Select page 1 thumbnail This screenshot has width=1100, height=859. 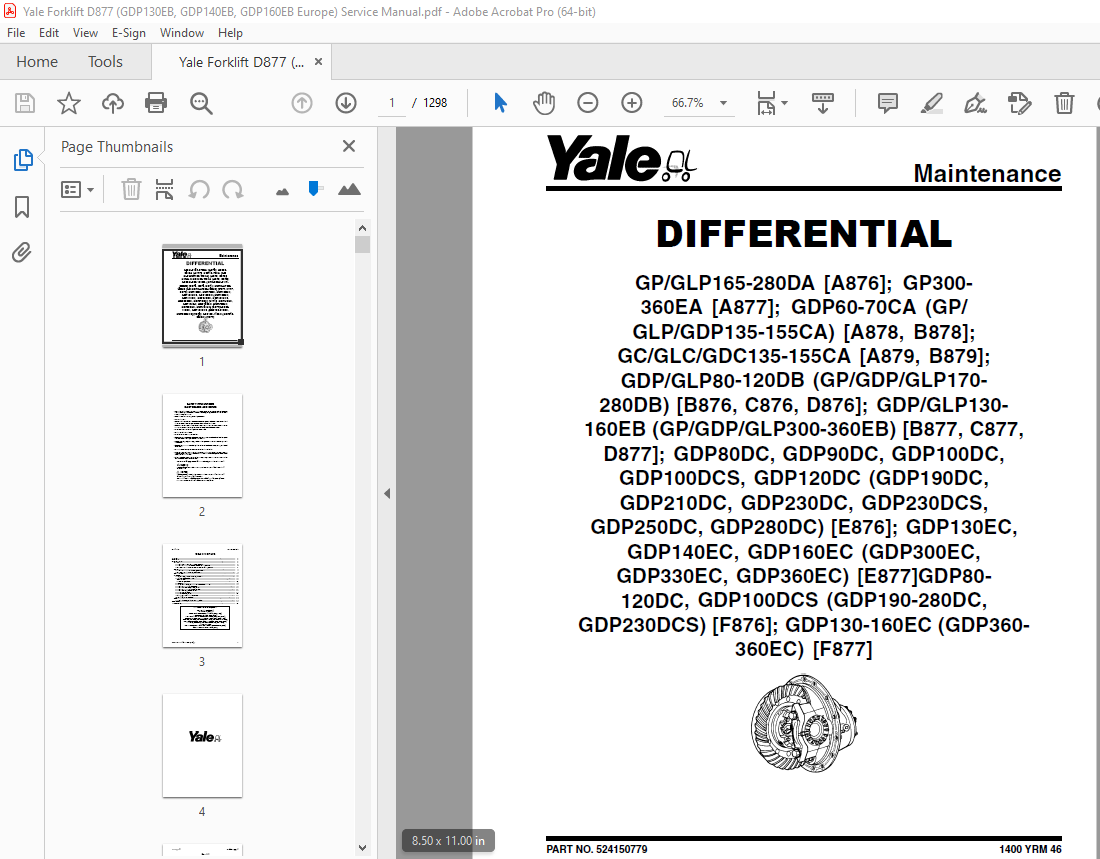coord(202,295)
